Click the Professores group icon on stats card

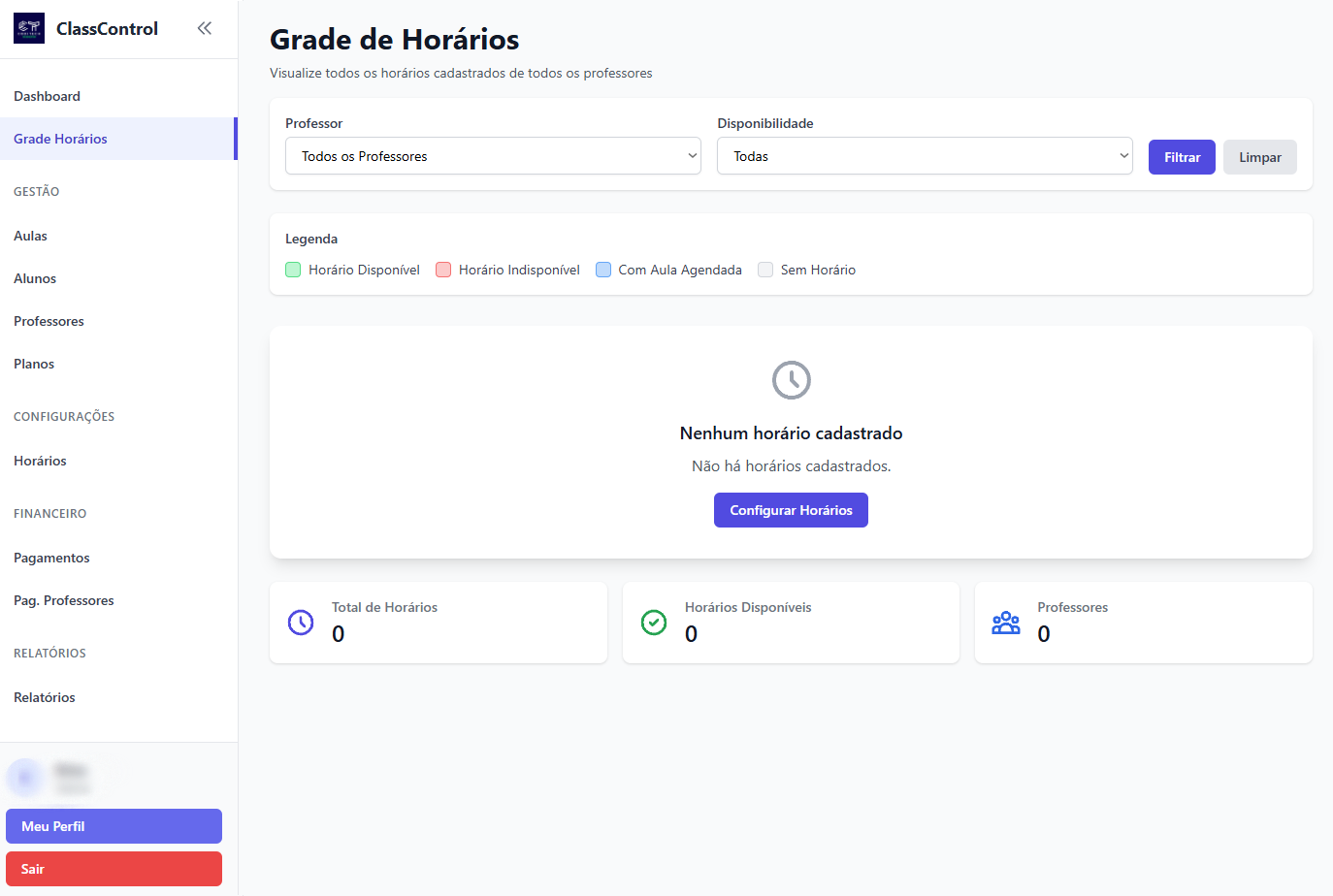coord(1006,622)
